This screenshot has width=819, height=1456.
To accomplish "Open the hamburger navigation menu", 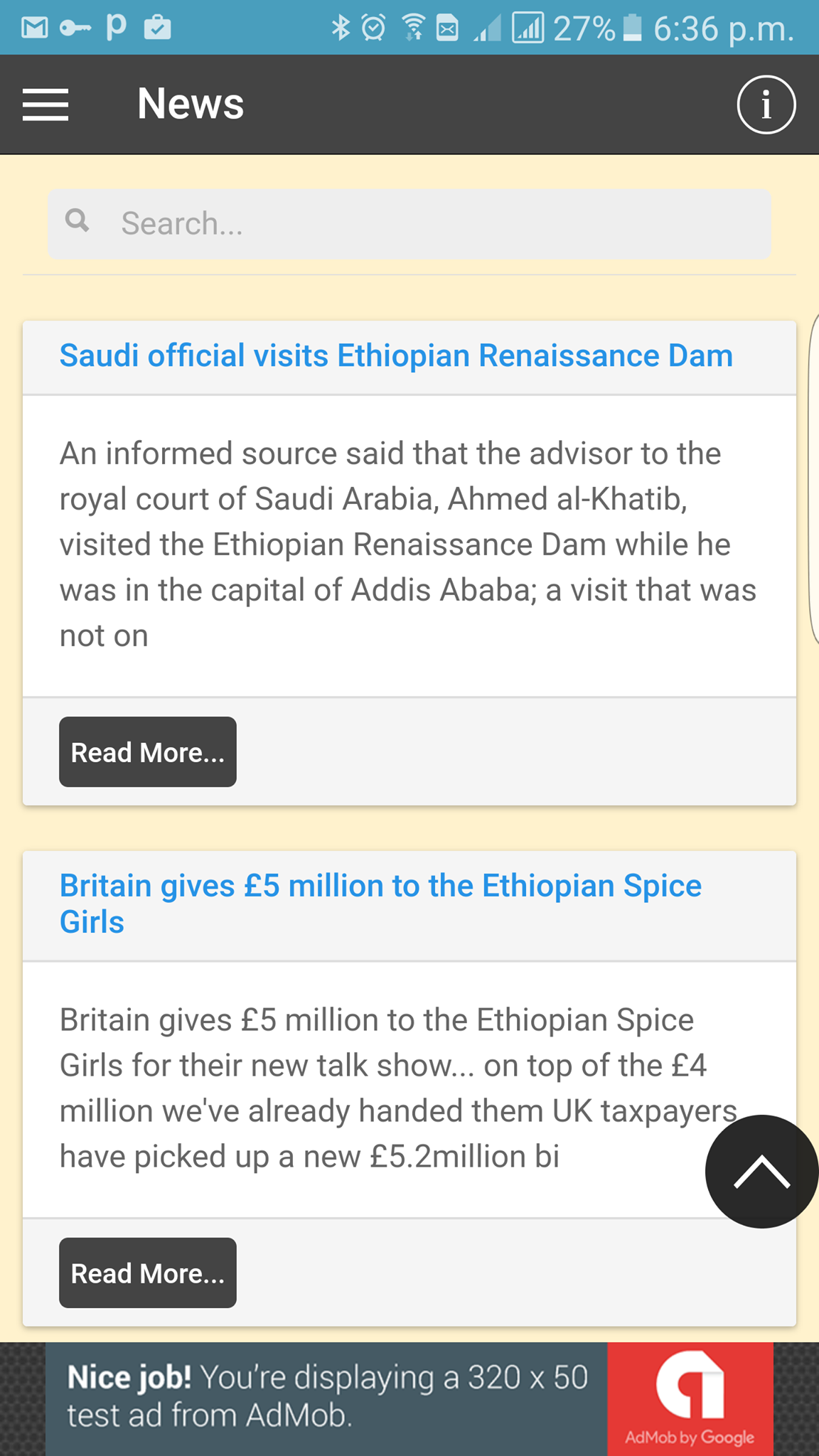I will pos(45,105).
